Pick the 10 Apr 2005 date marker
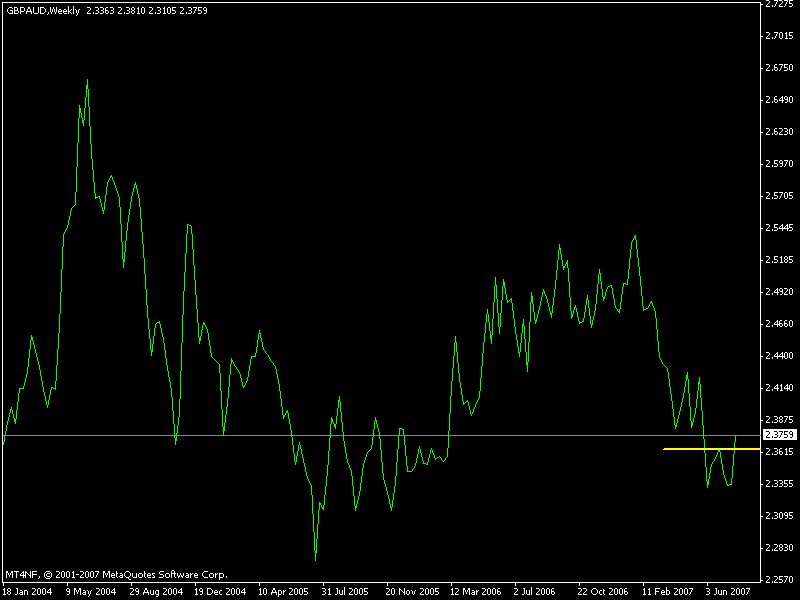 point(283,591)
